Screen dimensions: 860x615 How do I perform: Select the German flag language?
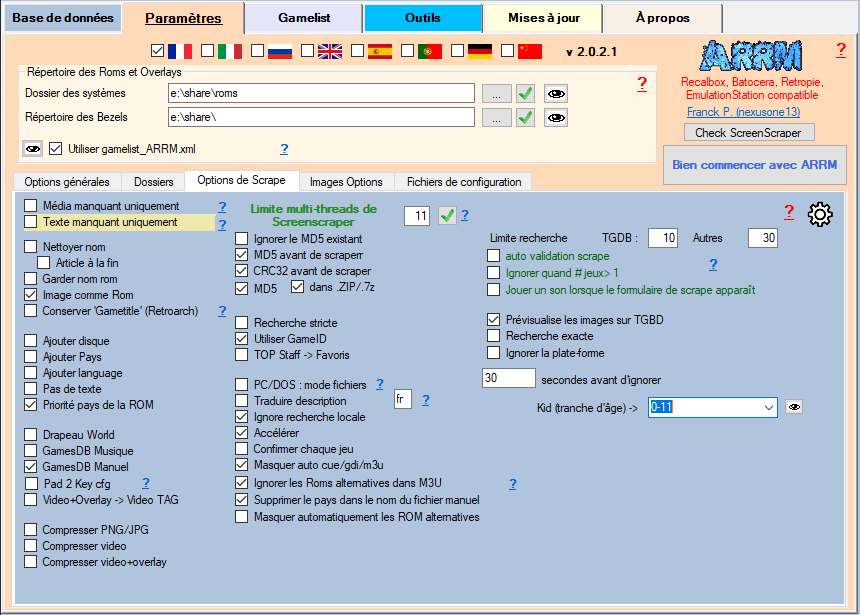(480, 51)
